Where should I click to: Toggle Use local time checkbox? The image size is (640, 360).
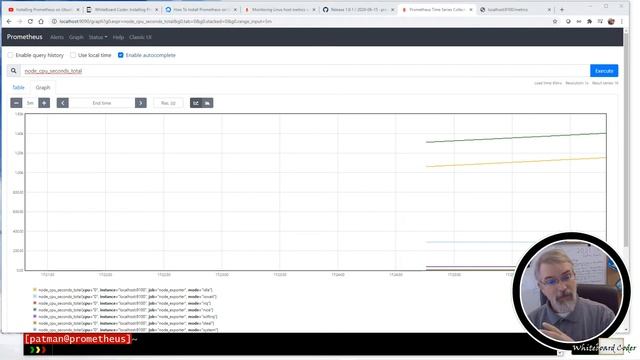pos(73,55)
